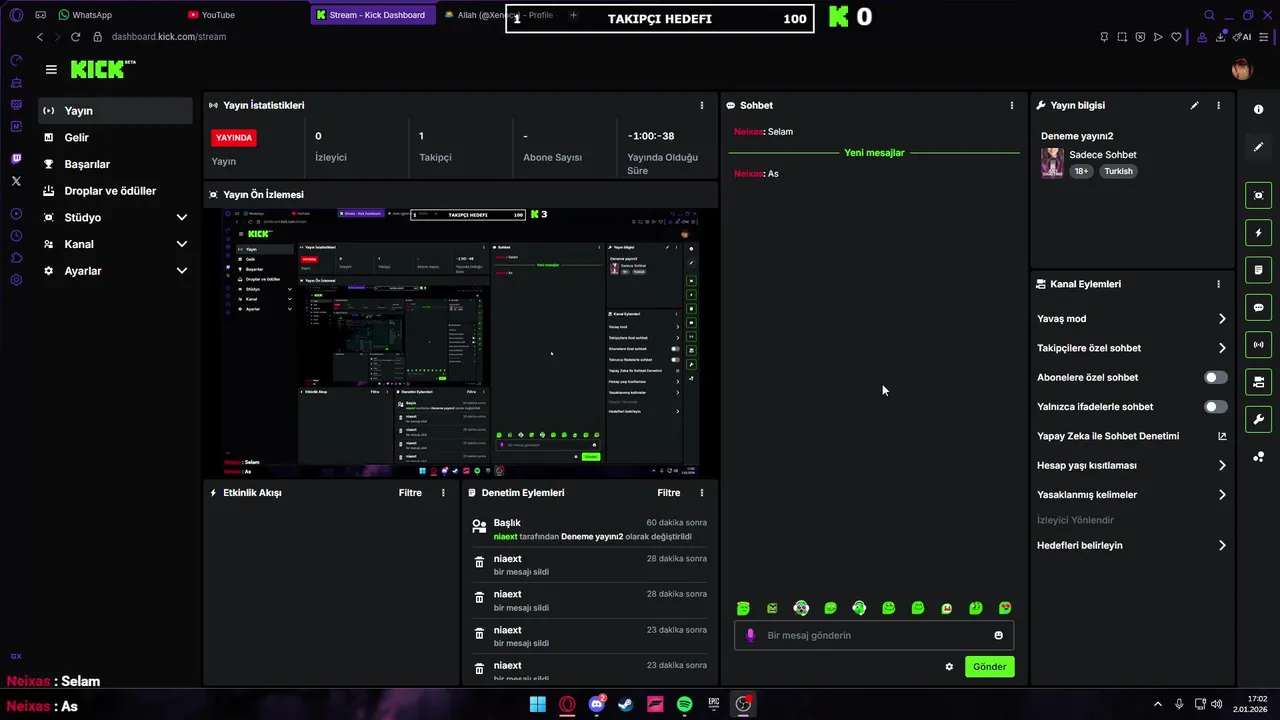Open Yavaş mod options chevron
This screenshot has width=1280, height=720.
1221,319
